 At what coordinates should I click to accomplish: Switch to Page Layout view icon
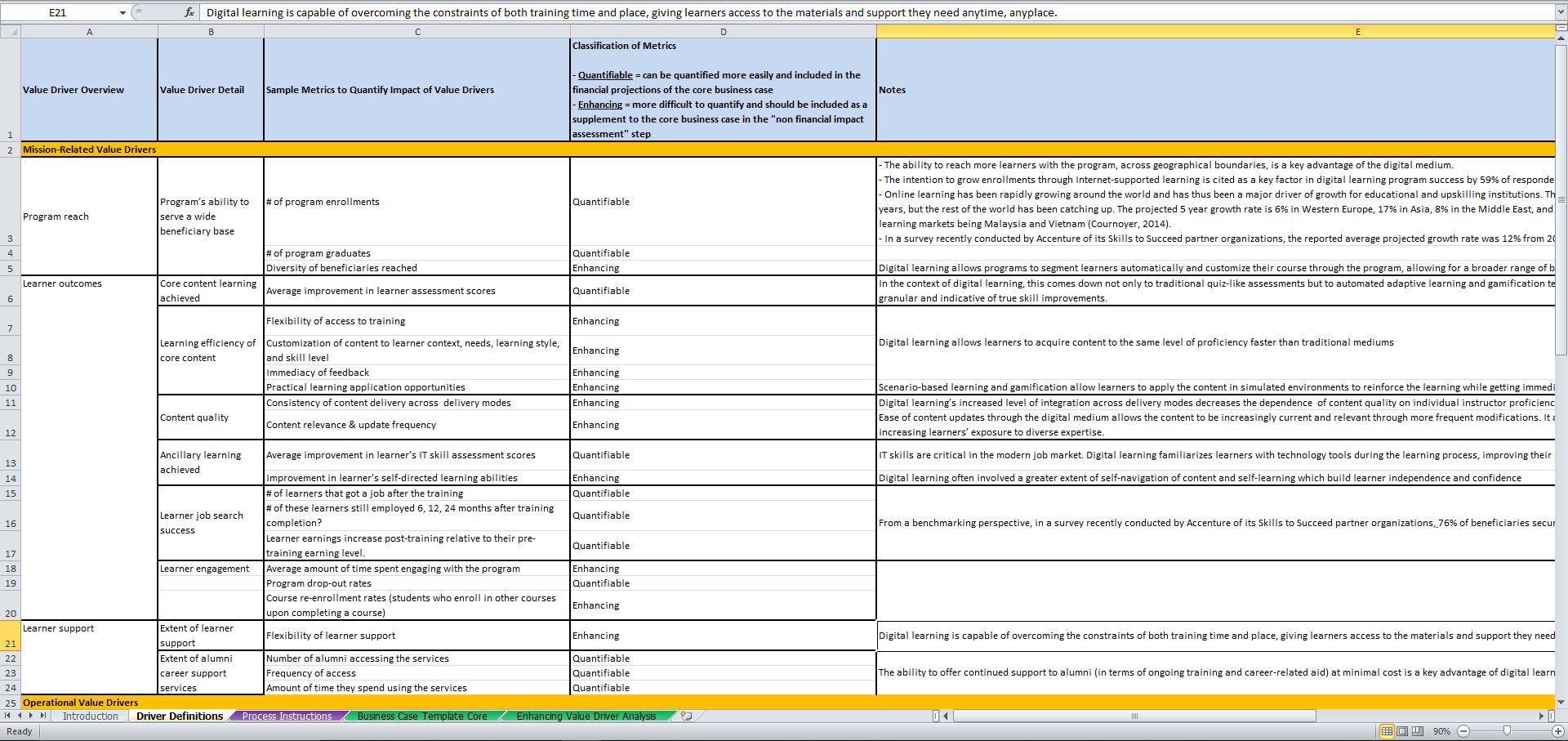(x=1402, y=731)
